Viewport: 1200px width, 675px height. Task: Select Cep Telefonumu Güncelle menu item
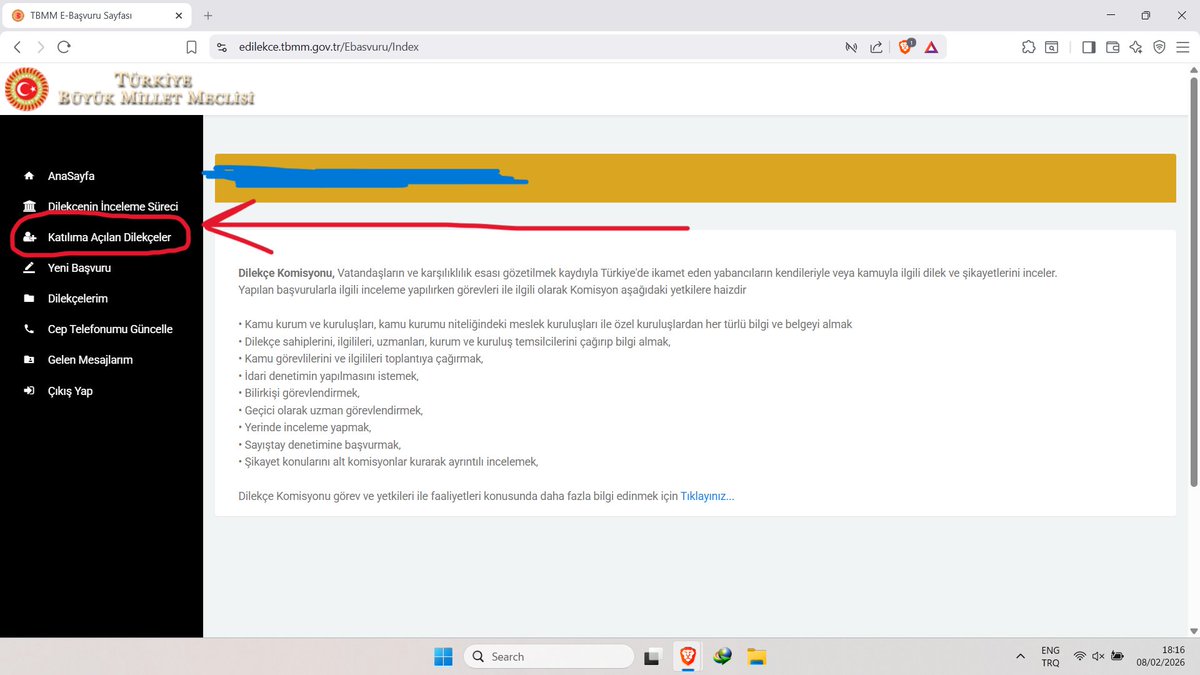[x=110, y=329]
